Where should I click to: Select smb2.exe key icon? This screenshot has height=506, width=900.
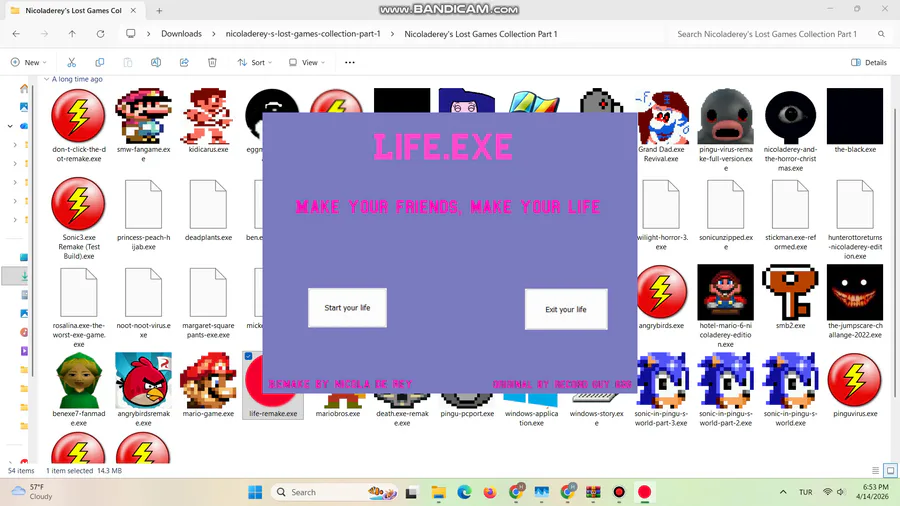pyautogui.click(x=790, y=292)
